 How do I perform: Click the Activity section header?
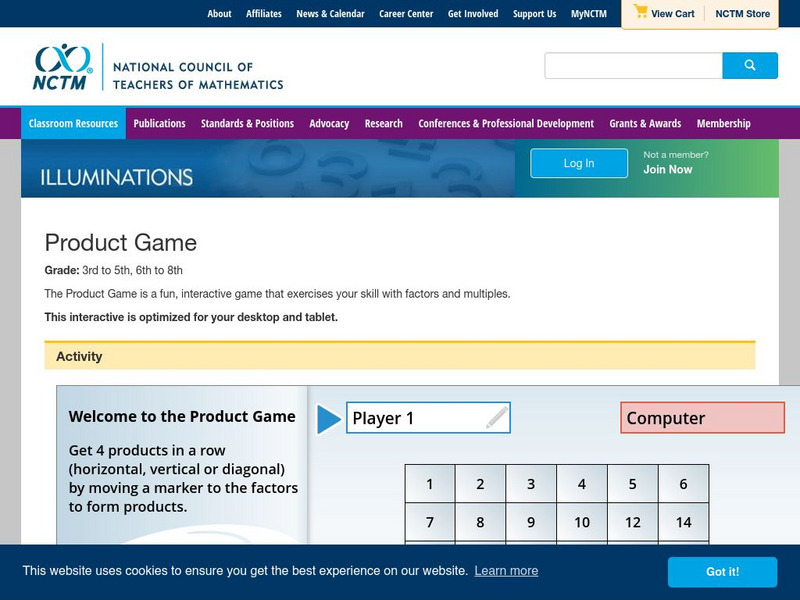pyautogui.click(x=400, y=356)
